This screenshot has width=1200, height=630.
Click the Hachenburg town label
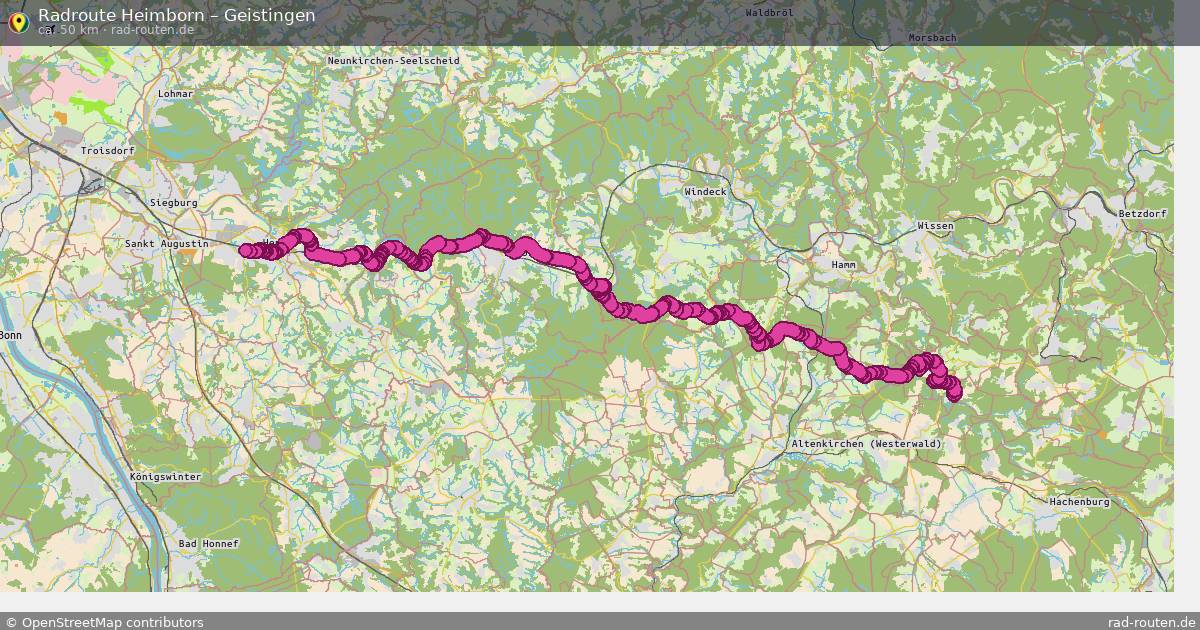tap(1080, 501)
